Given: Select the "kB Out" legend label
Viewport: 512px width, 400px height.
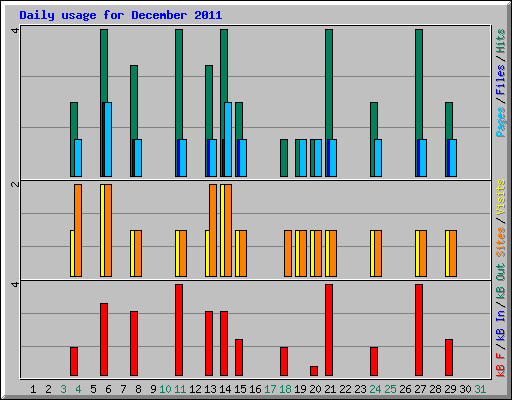Looking at the screenshot, I should pyautogui.click(x=501, y=272).
